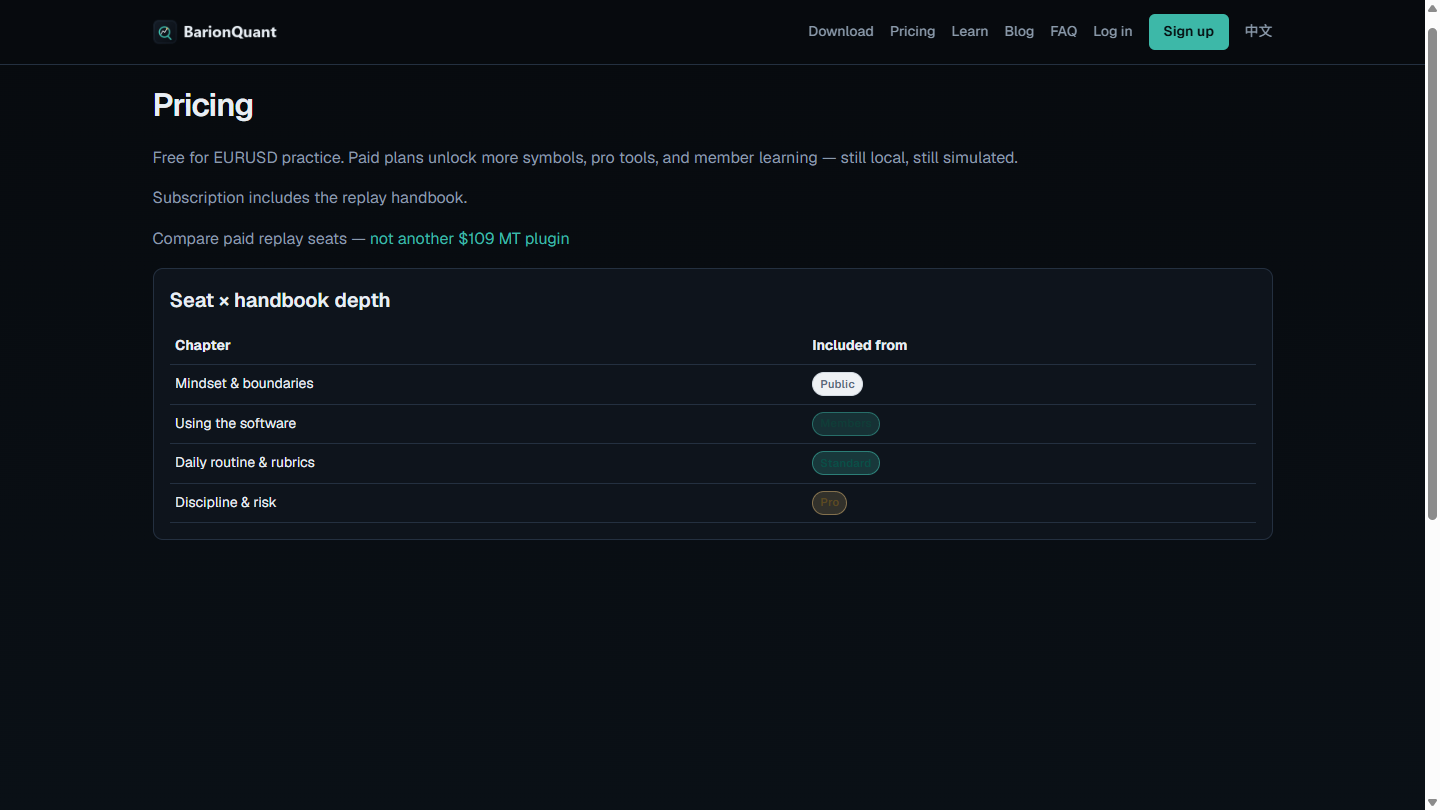Click the Members badge

pos(846,424)
